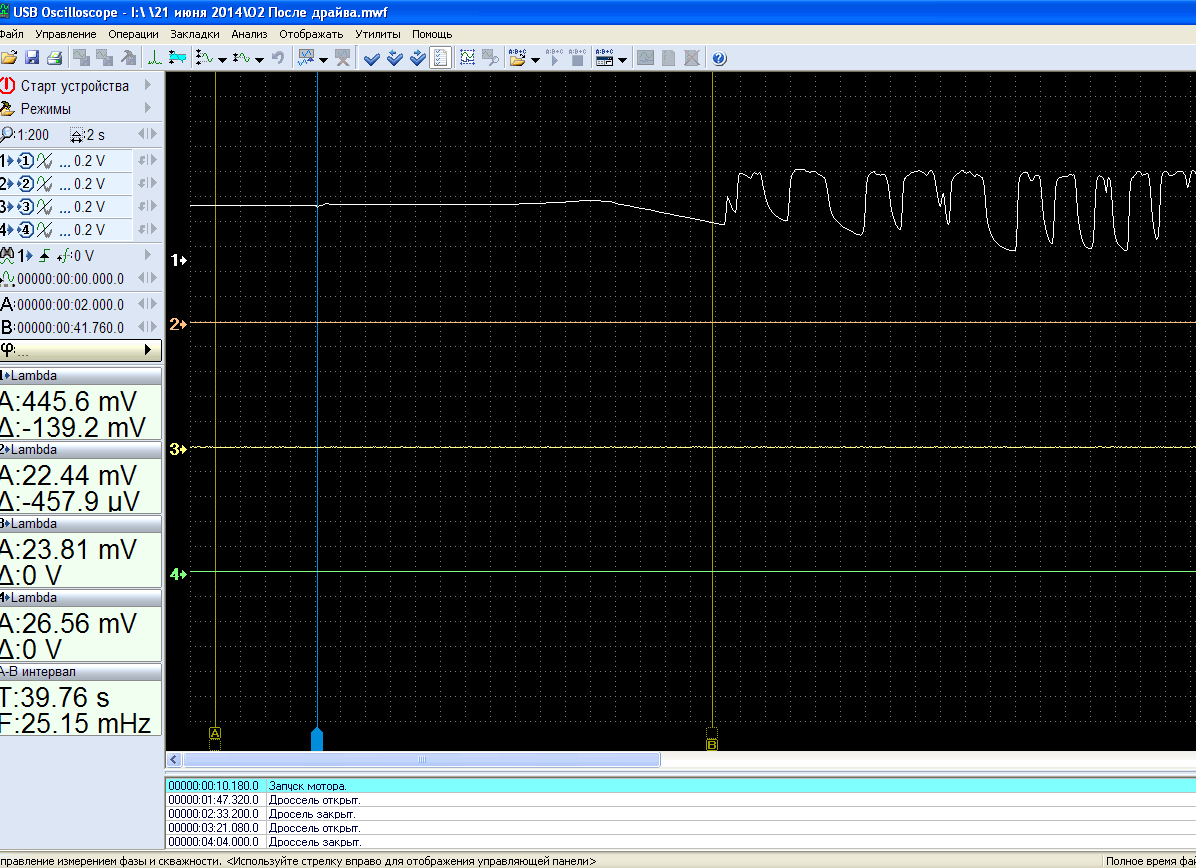This screenshot has height=868, width=1196.
Task: Select the 'Запуск мотора.' bookmark entry
Action: click(x=308, y=786)
